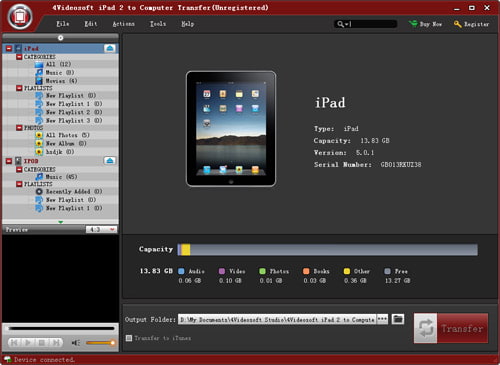Select Recently Added playlist icon
Viewport: 500px width, 365px height.
pyautogui.click(x=39, y=191)
